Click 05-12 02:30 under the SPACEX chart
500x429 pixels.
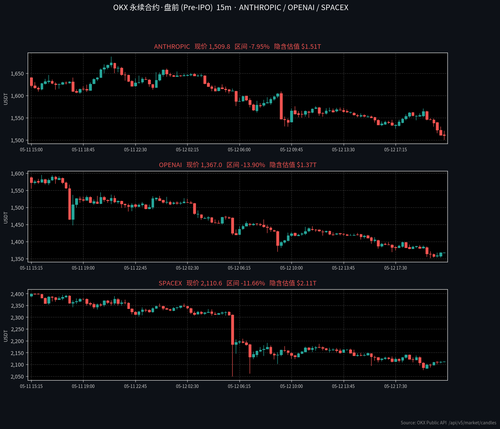click(x=187, y=386)
